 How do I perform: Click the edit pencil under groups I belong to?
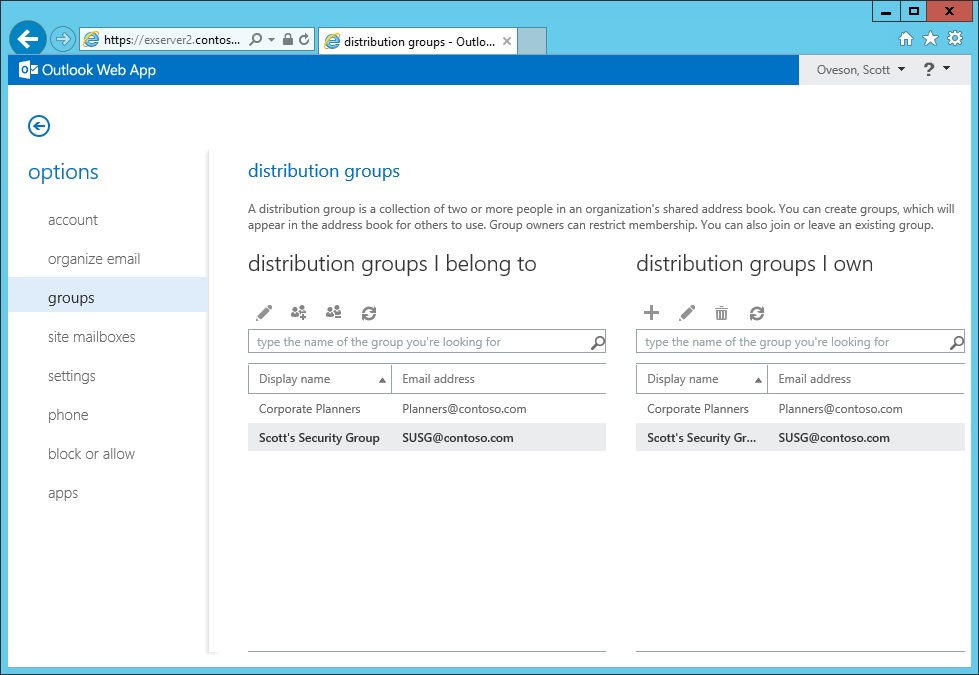[x=264, y=313]
